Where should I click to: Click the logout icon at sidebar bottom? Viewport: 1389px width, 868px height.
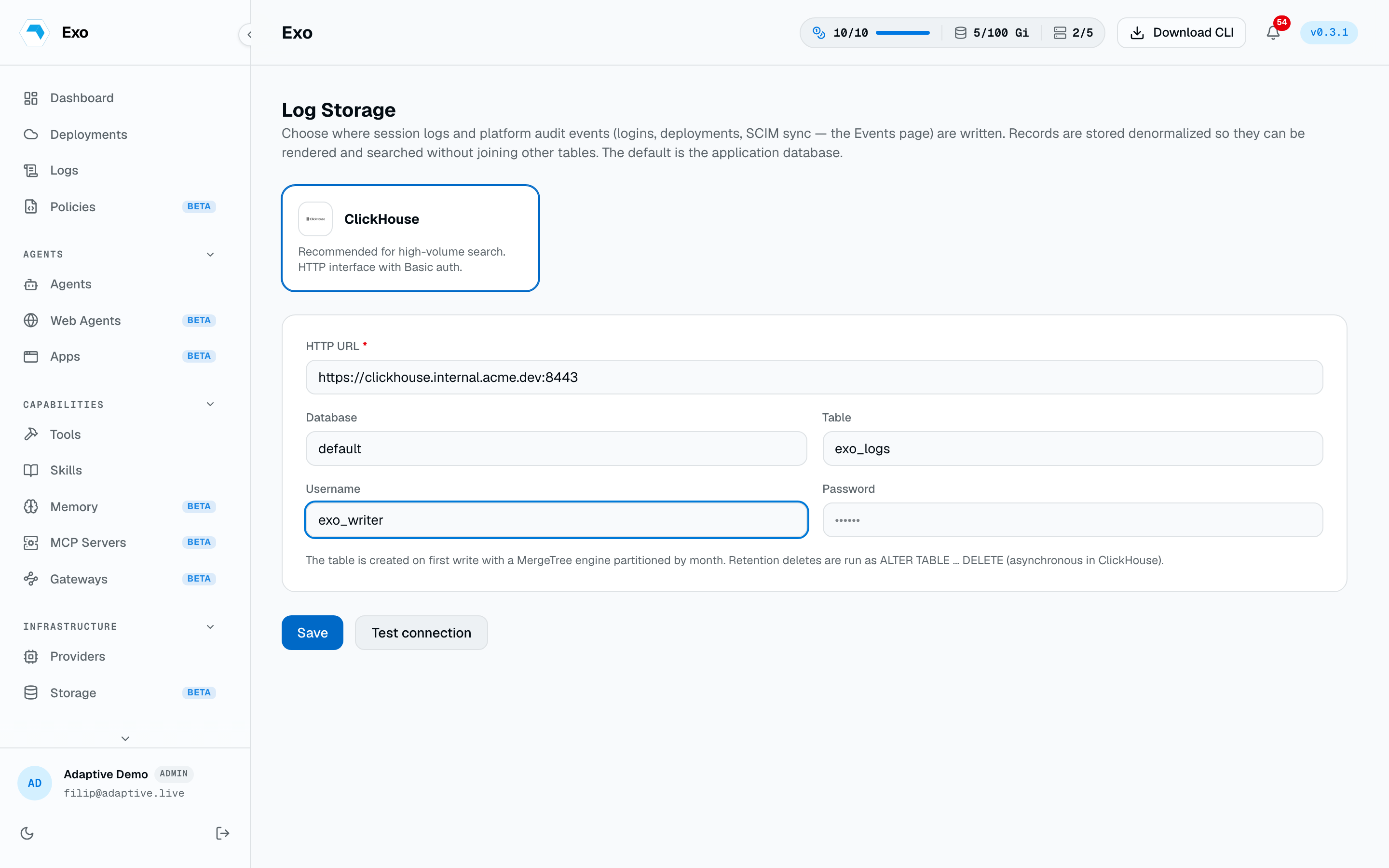click(223, 833)
